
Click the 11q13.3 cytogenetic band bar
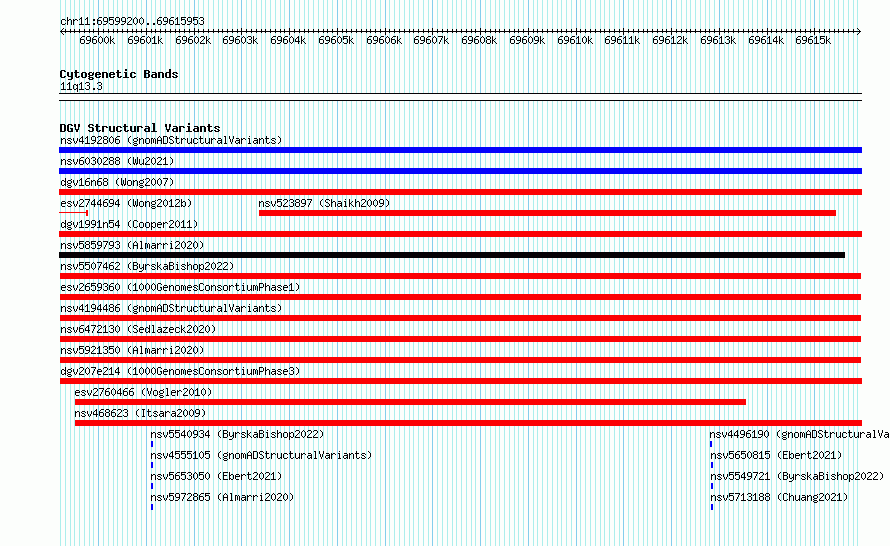(460, 97)
